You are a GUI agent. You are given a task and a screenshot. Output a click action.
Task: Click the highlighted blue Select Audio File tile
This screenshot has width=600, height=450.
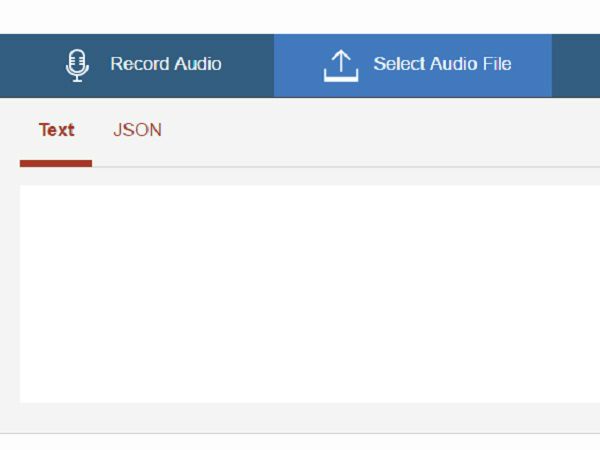pos(413,65)
